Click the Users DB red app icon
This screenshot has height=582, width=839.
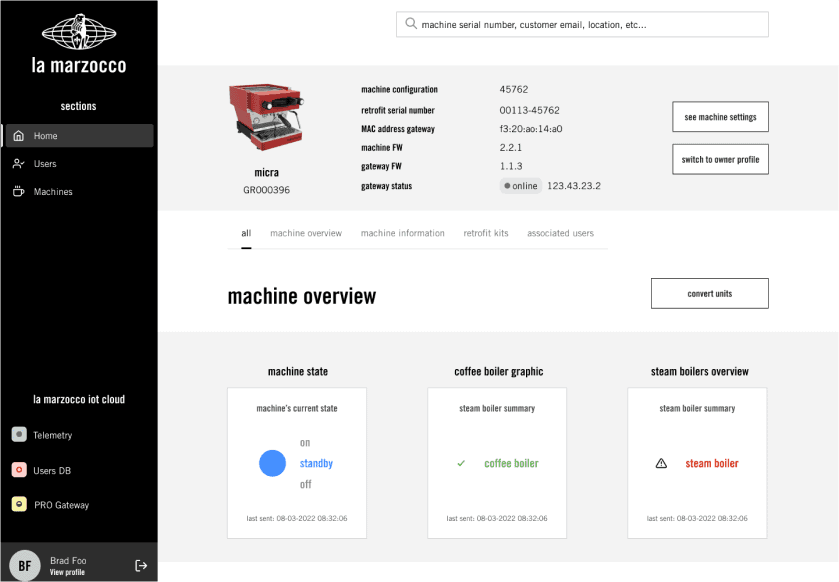tap(19, 470)
